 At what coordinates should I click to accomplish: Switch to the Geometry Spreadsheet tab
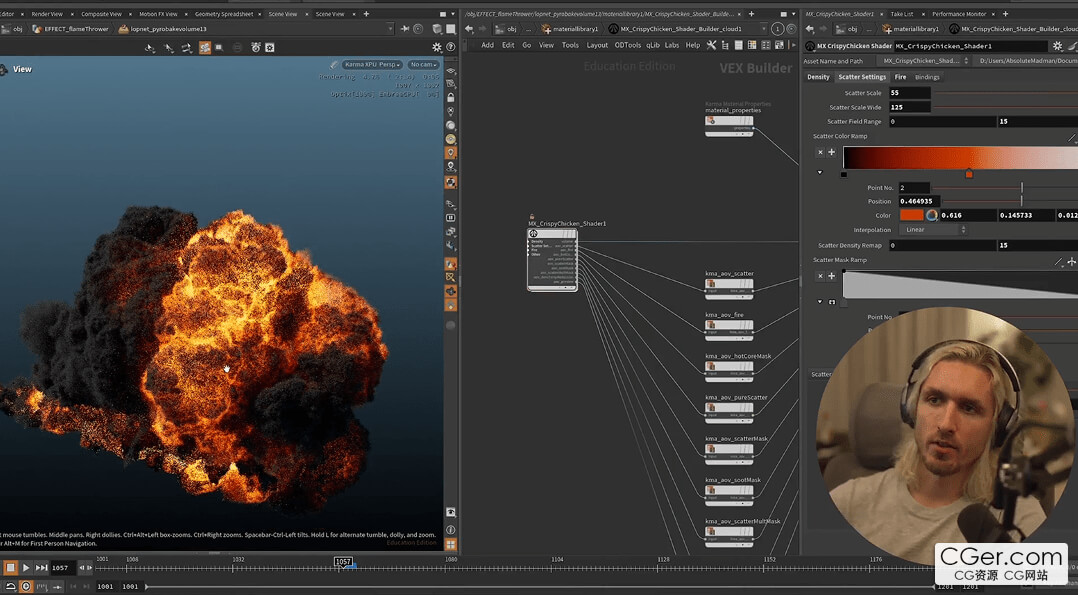(224, 14)
